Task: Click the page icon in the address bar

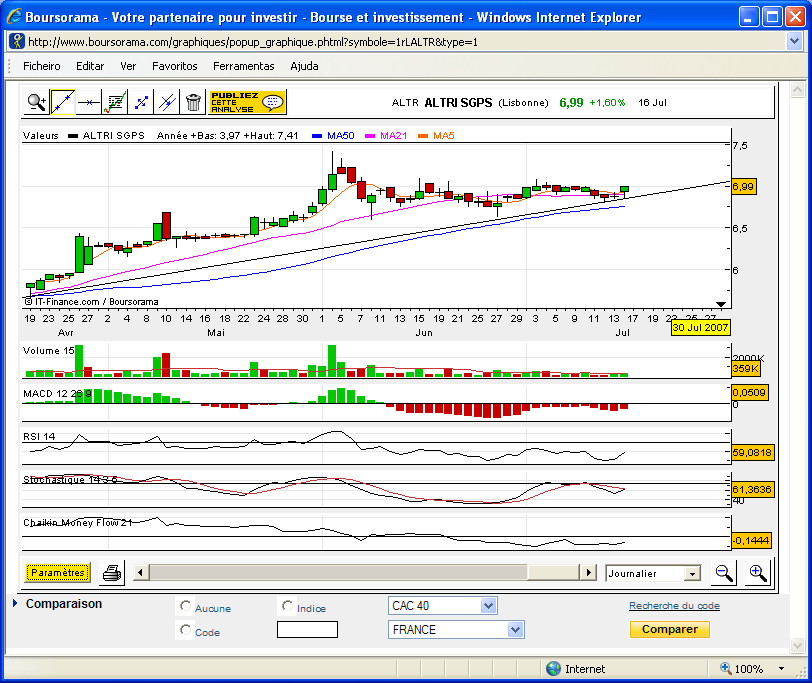Action: pos(18,41)
